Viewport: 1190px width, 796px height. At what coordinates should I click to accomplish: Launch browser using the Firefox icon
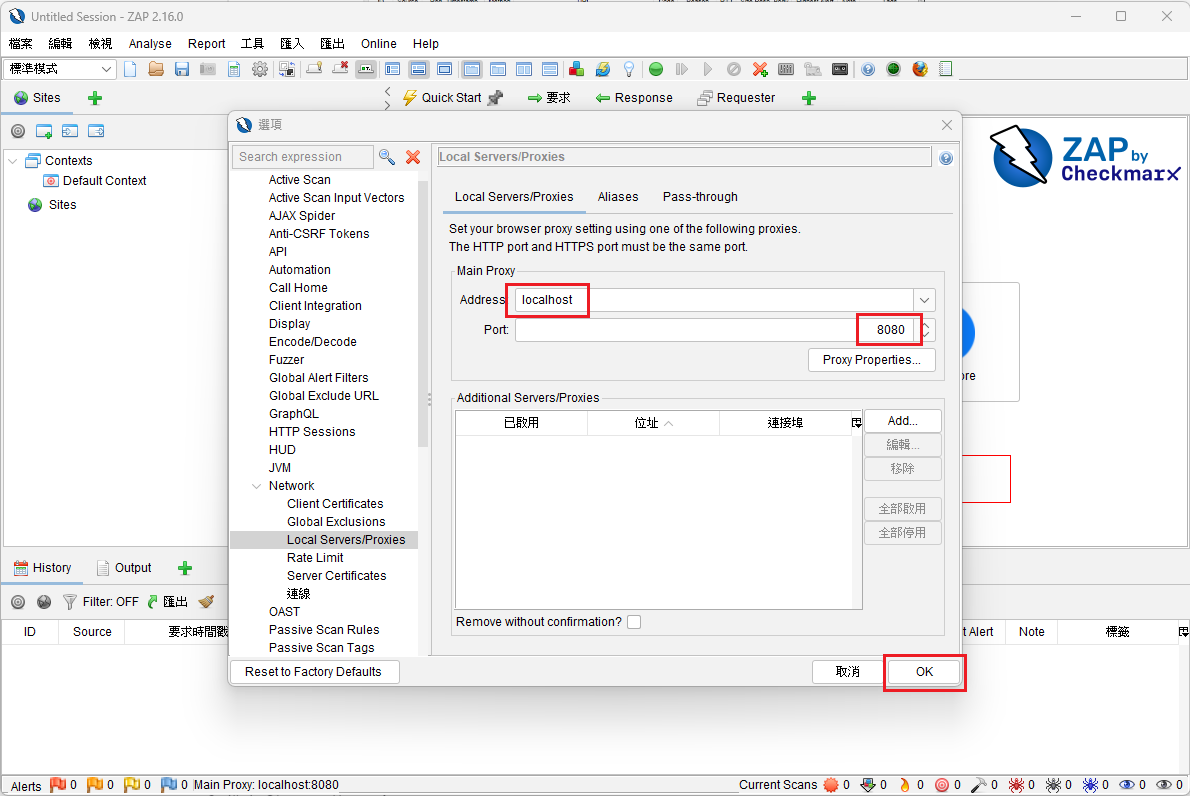[x=920, y=69]
